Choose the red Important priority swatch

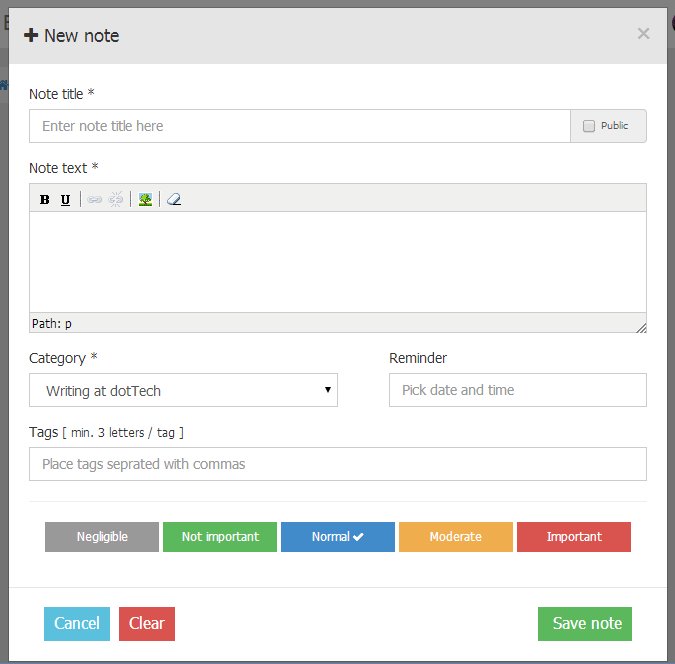(574, 537)
